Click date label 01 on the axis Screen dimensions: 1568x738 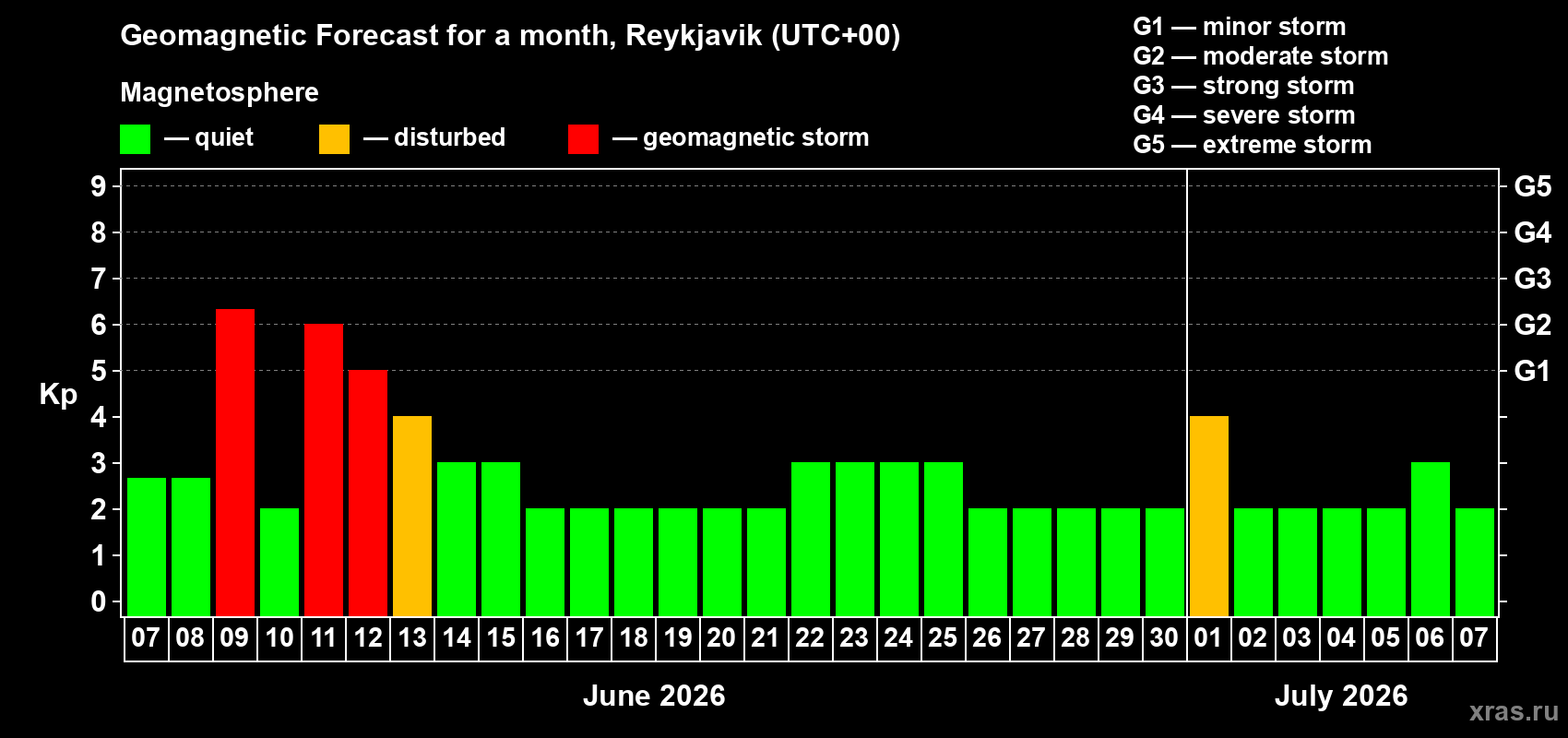click(1208, 638)
